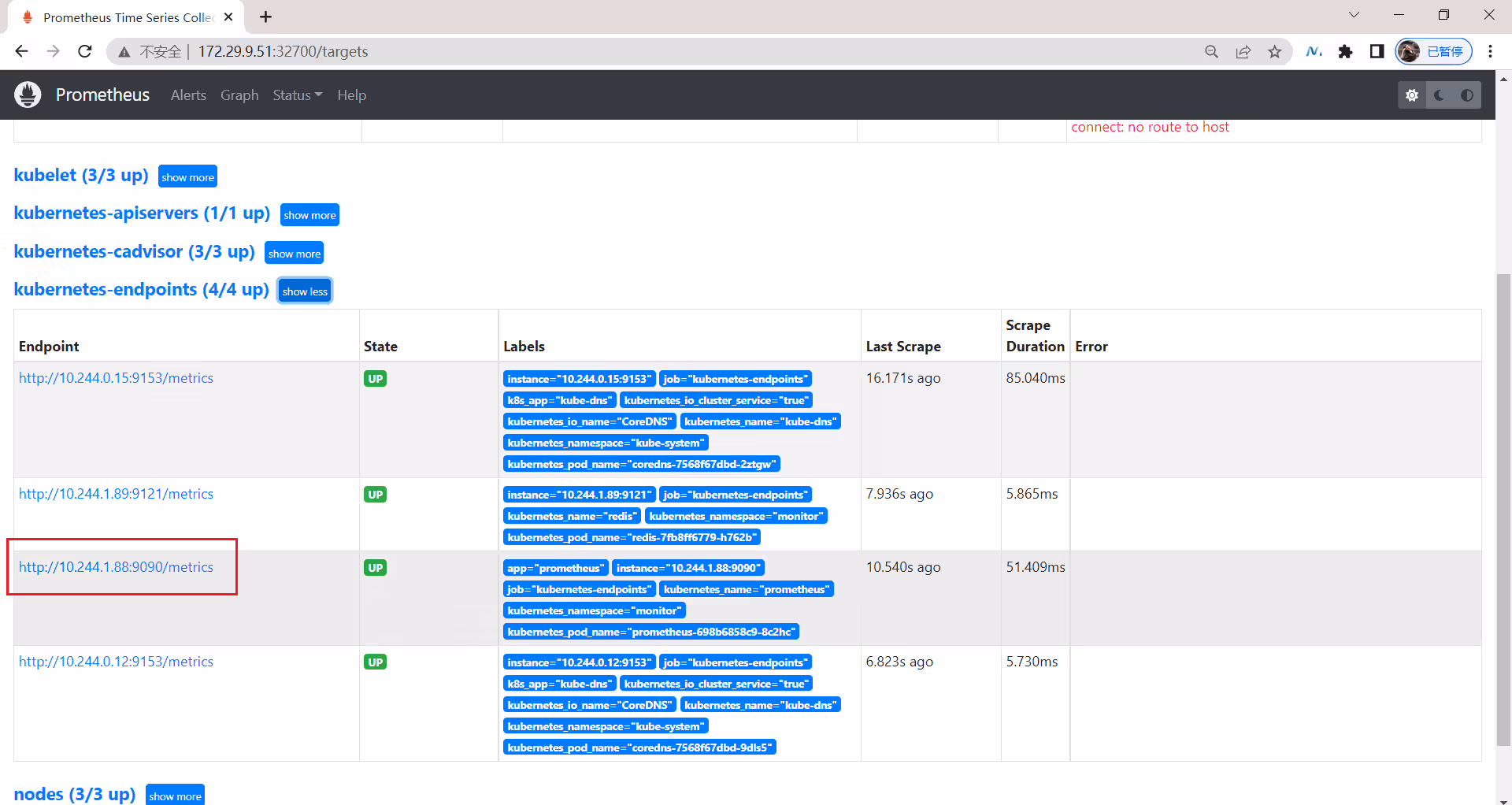
Task: Switch to the browser-preferred auto theme
Action: [x=1467, y=95]
